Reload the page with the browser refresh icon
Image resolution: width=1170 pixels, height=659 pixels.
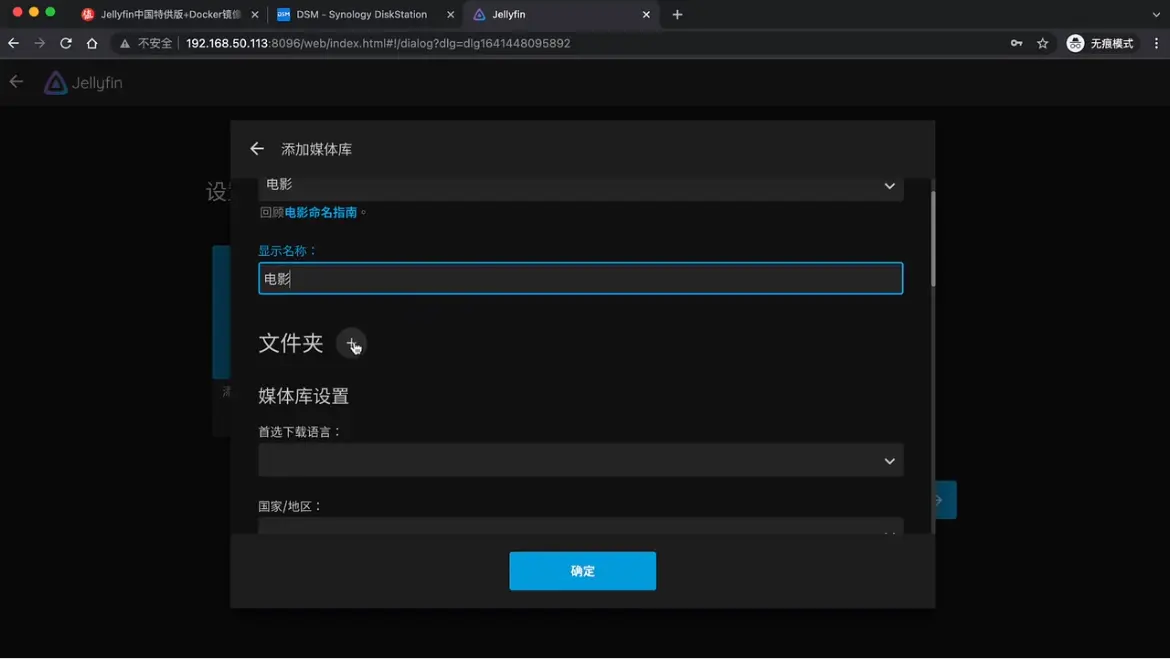(66, 43)
